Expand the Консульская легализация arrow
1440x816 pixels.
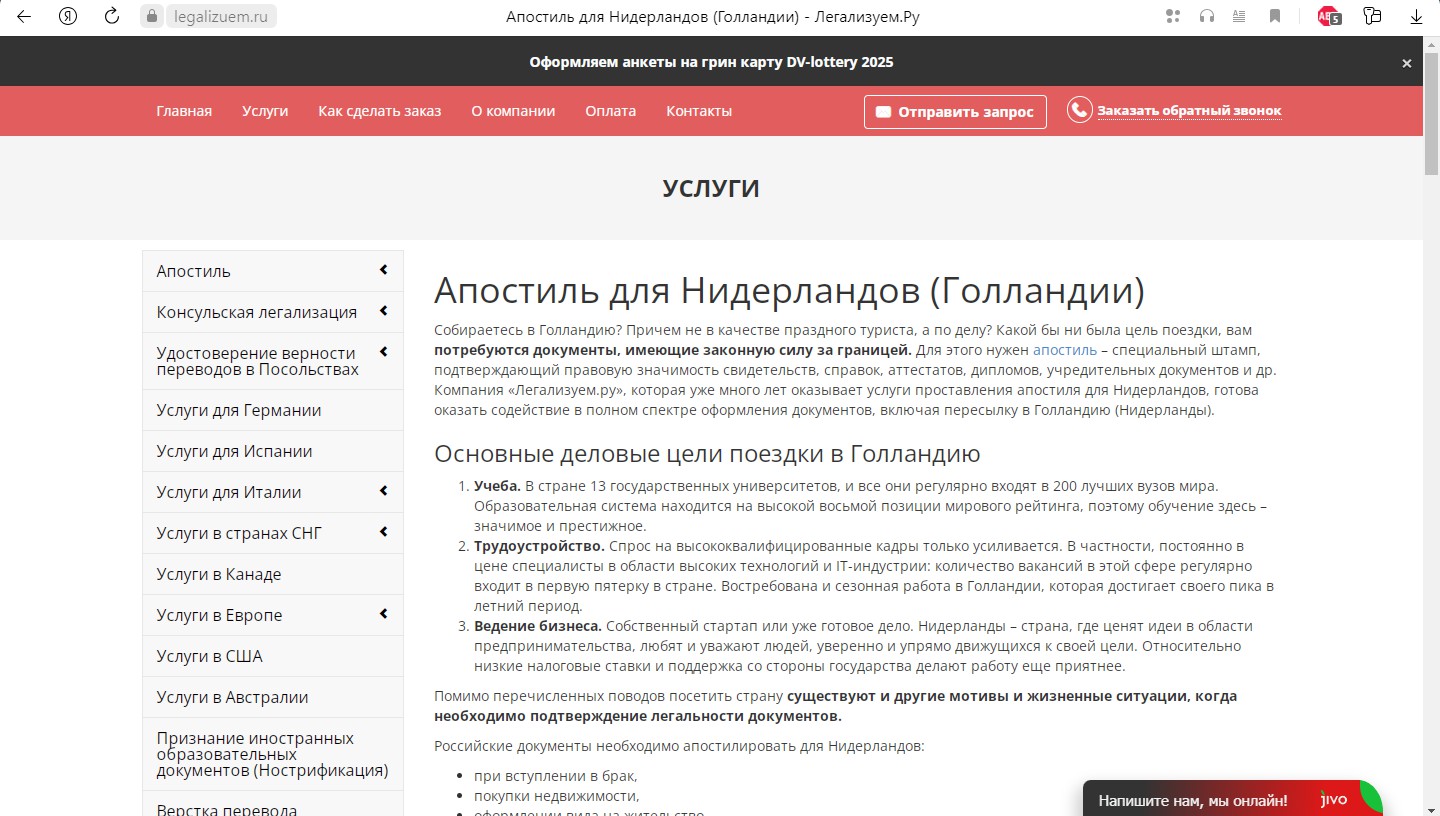(384, 311)
